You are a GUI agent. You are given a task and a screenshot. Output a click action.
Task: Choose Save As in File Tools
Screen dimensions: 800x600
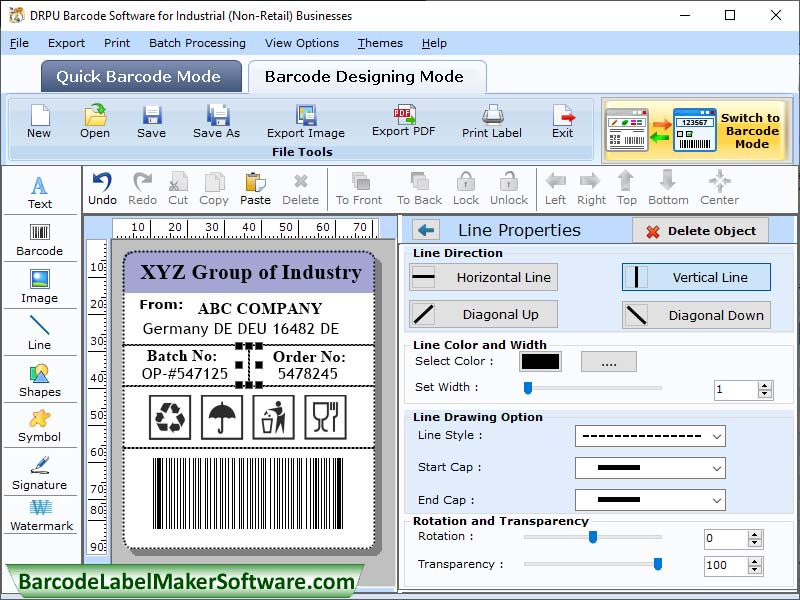tap(217, 121)
